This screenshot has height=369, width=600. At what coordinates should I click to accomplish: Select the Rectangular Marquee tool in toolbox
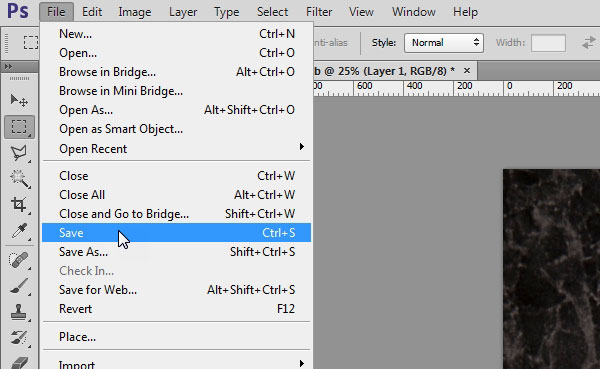[x=19, y=127]
